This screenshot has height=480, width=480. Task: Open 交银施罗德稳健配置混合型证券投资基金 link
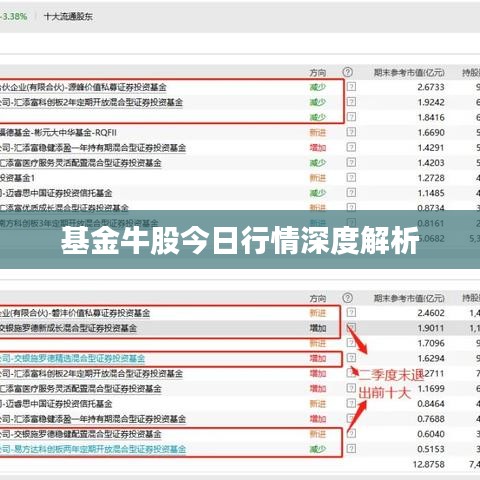click(81, 434)
